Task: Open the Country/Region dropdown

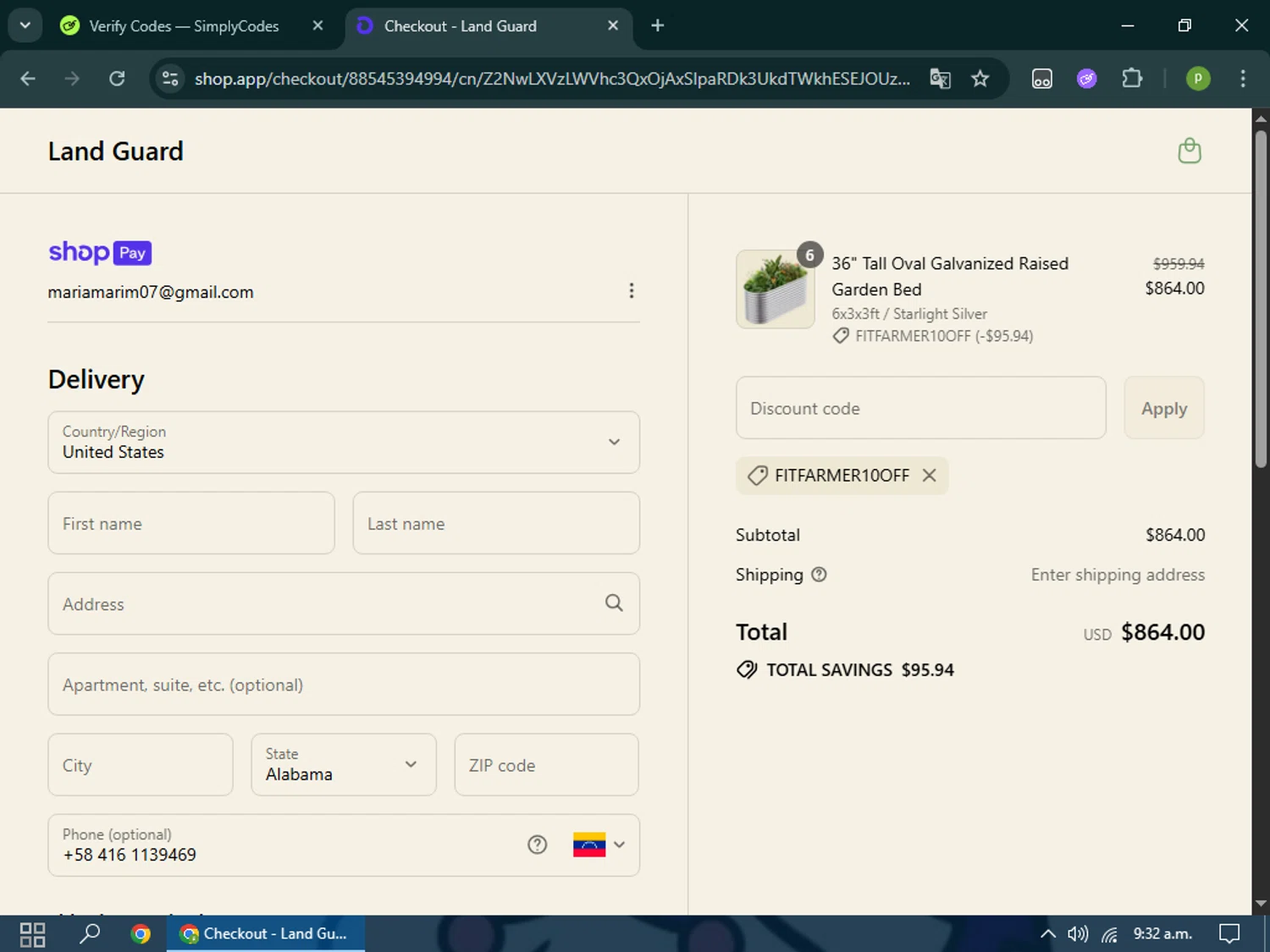Action: [x=344, y=443]
